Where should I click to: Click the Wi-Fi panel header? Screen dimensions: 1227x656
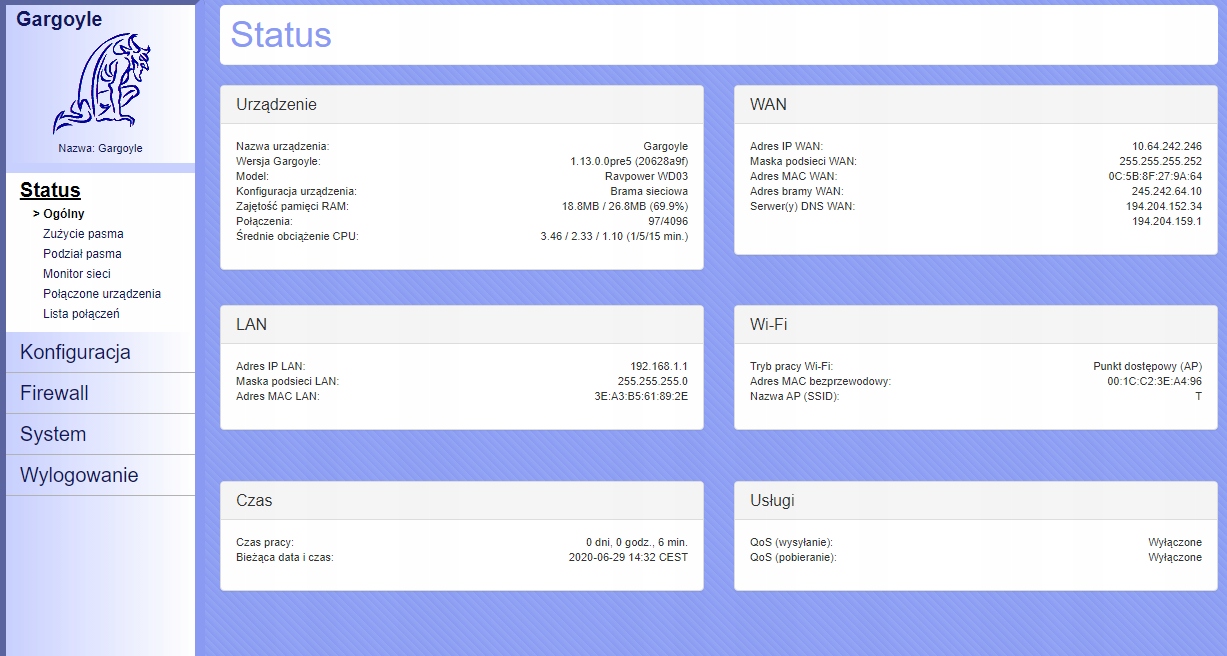pyautogui.click(x=770, y=324)
